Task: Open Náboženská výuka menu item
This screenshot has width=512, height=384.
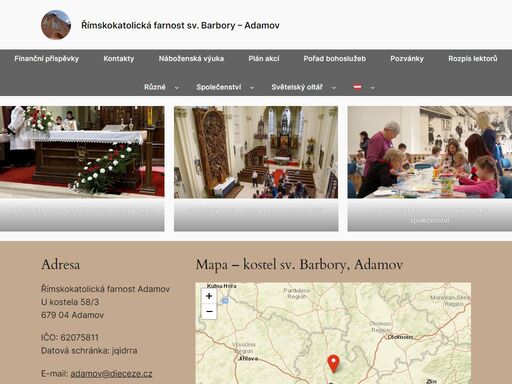Action: coord(191,59)
